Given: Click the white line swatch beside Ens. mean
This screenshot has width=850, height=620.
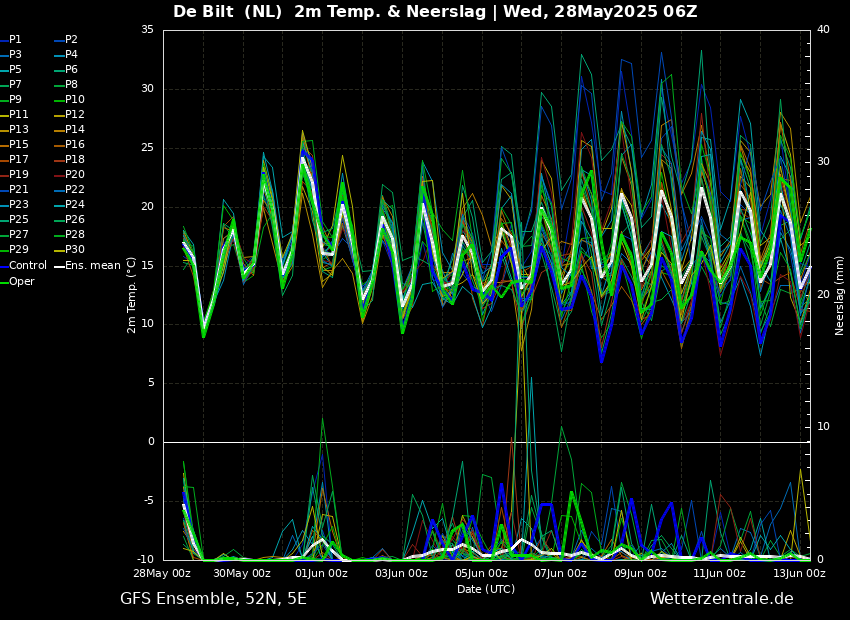Looking at the screenshot, I should click(58, 266).
